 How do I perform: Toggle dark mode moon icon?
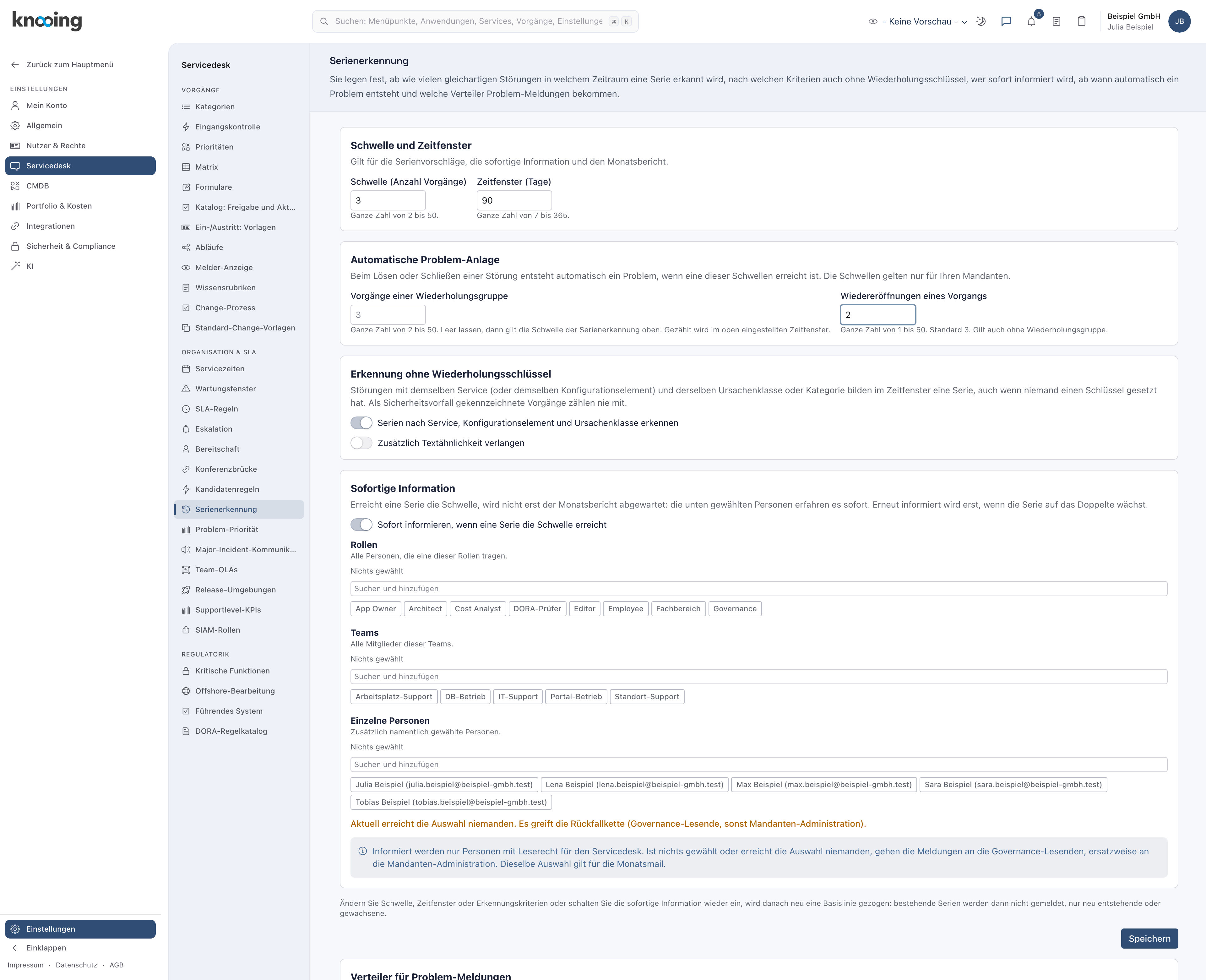(981, 21)
